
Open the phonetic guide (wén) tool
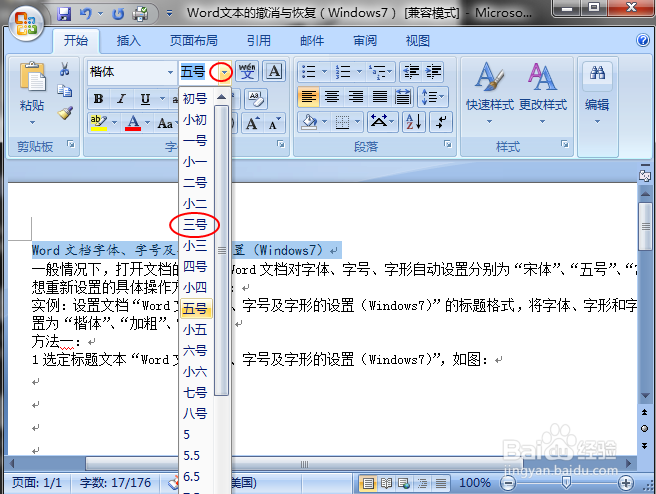coord(247,72)
